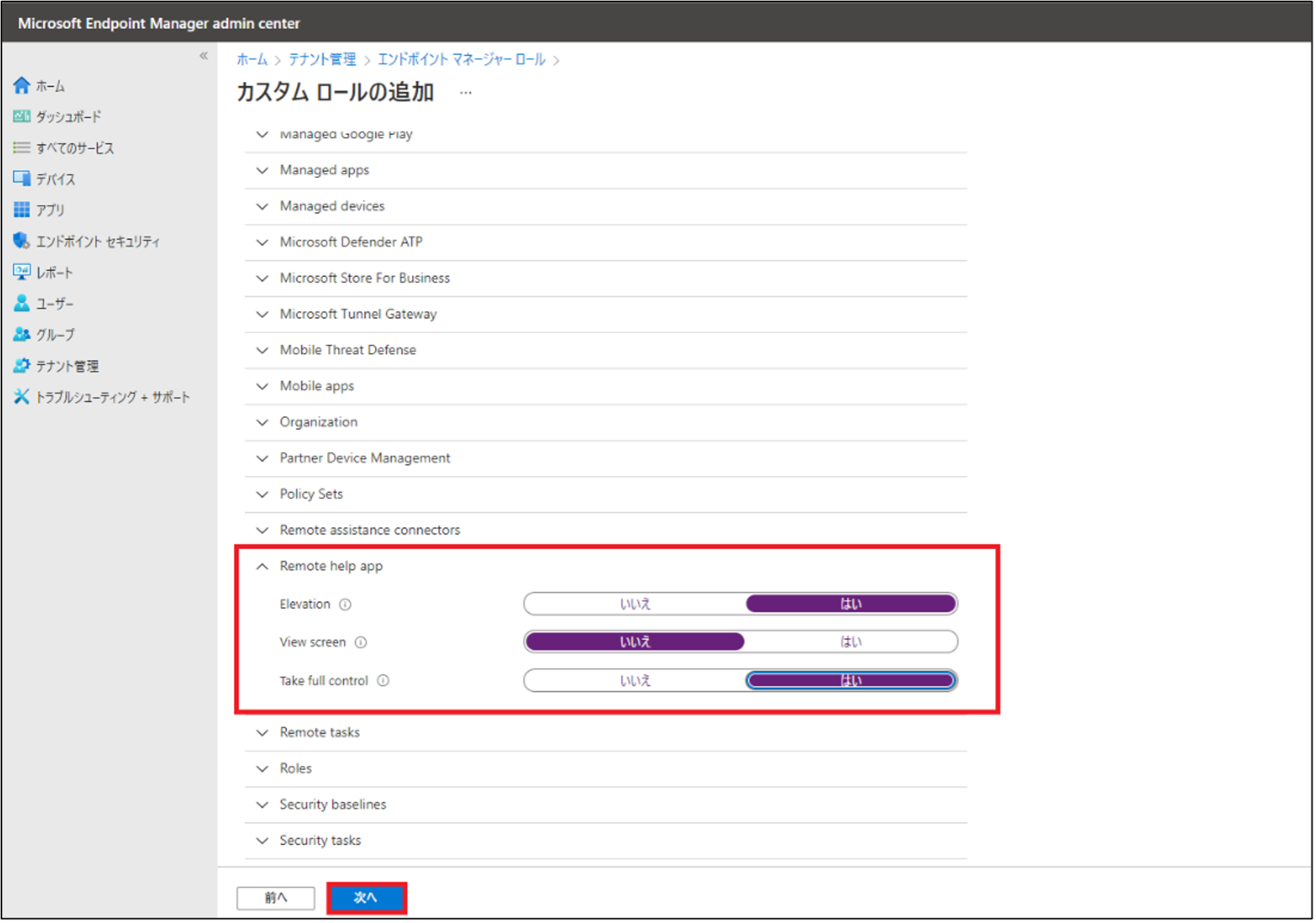Image resolution: width=1316 pixels, height=923 pixels.
Task: Set View screen to はい
Action: click(850, 642)
